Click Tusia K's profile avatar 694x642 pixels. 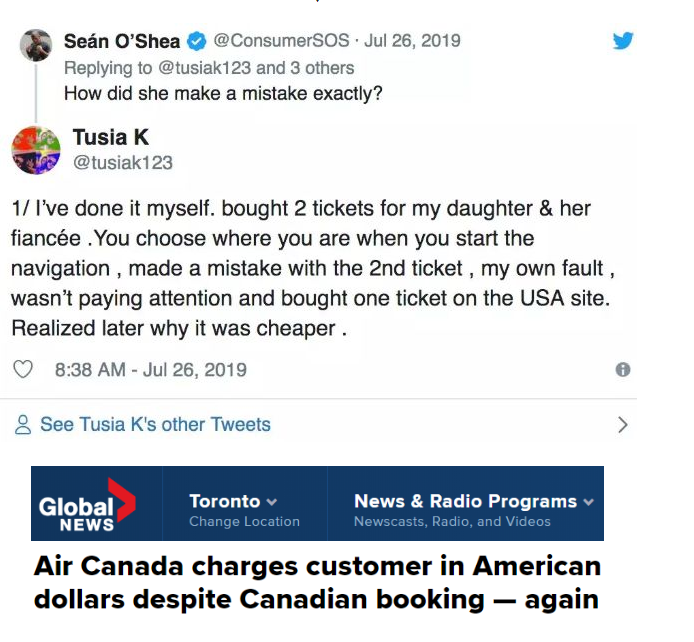point(36,150)
